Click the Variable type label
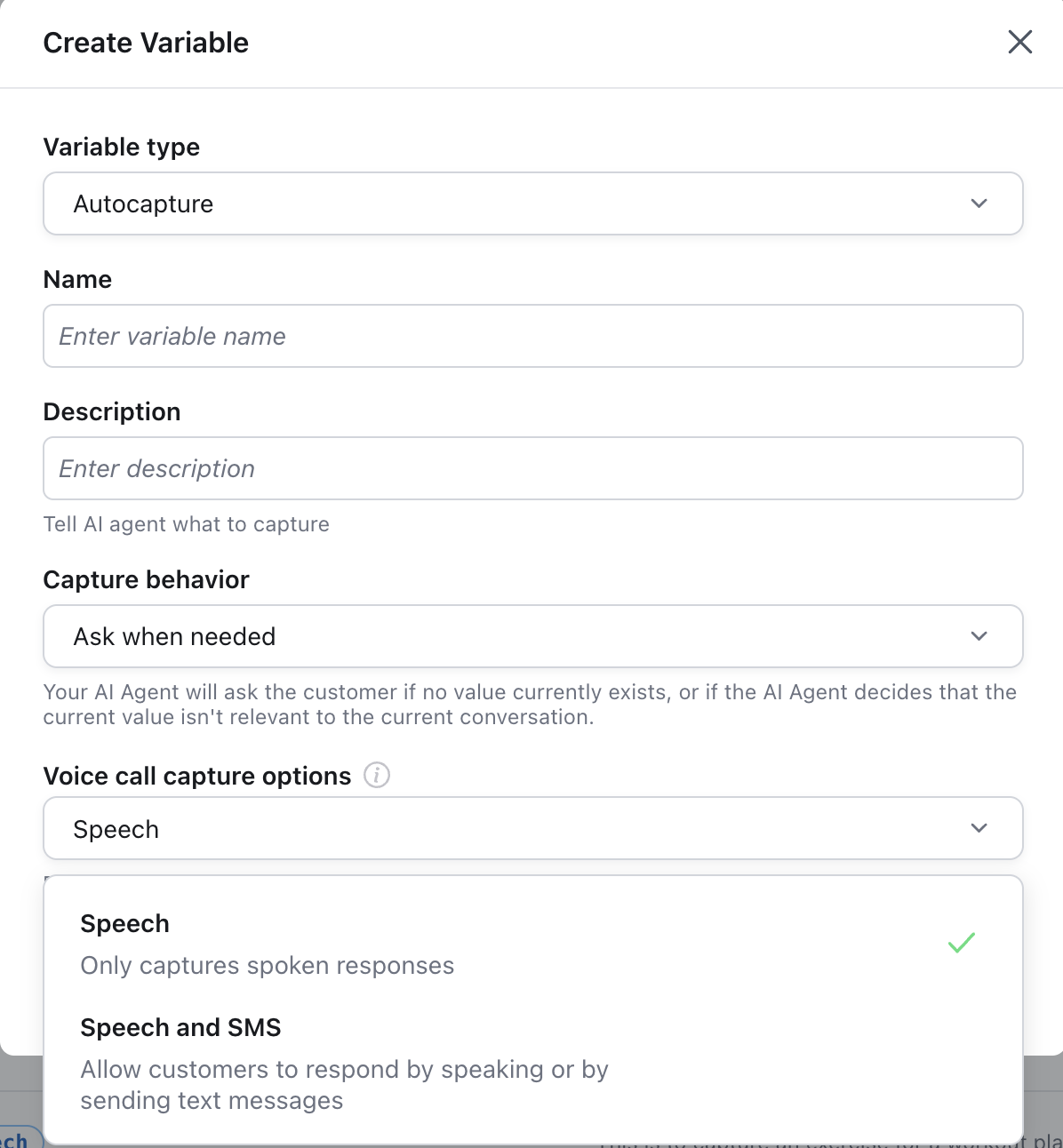1063x1148 pixels. pyautogui.click(x=121, y=147)
